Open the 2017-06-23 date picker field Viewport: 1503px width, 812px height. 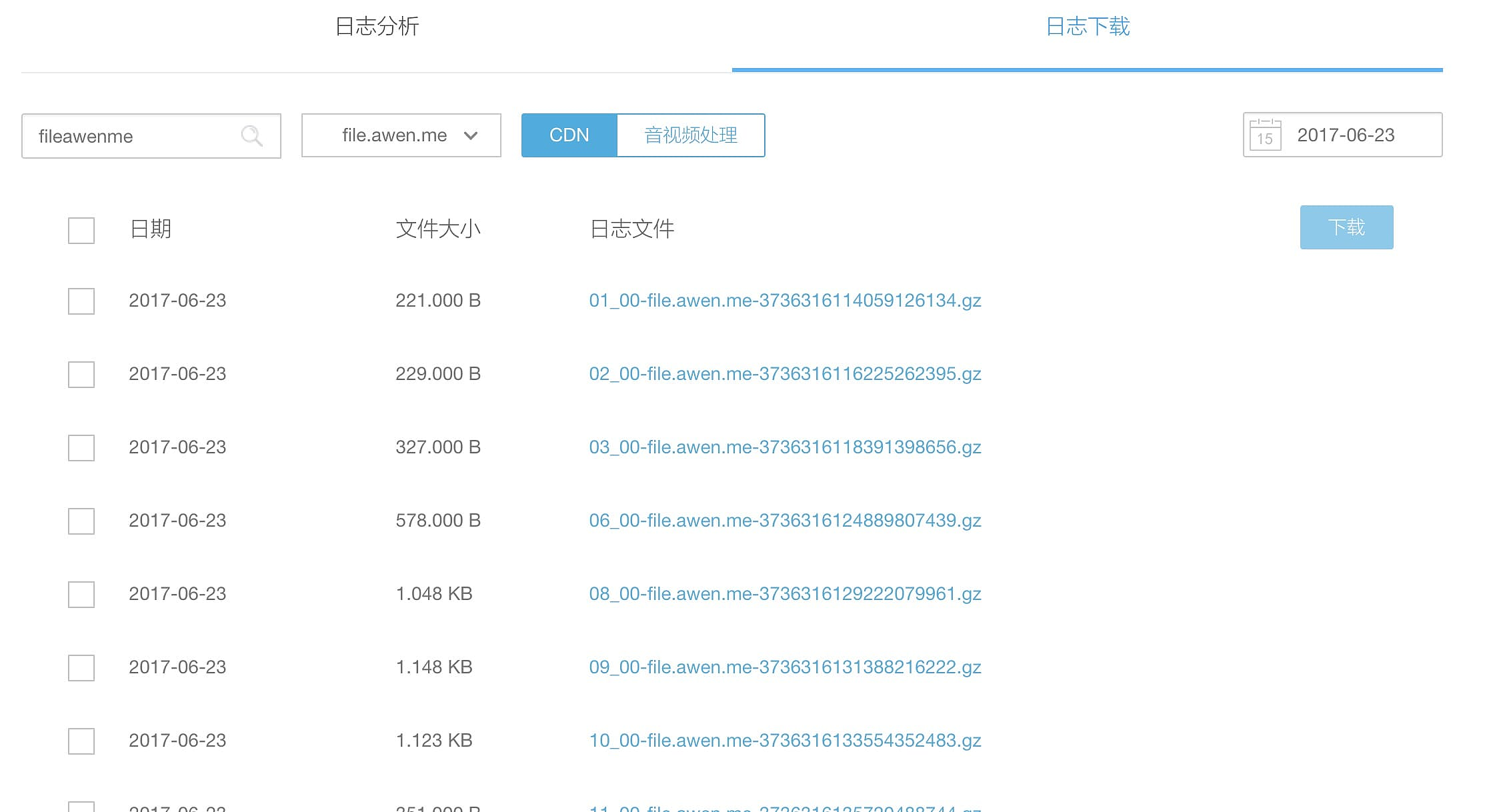pos(1346,135)
